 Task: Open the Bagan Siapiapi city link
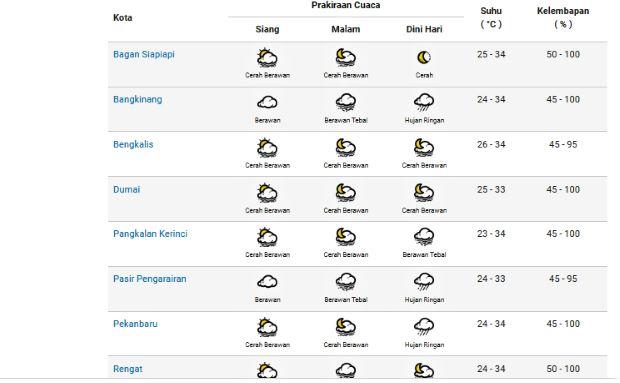pyautogui.click(x=144, y=55)
